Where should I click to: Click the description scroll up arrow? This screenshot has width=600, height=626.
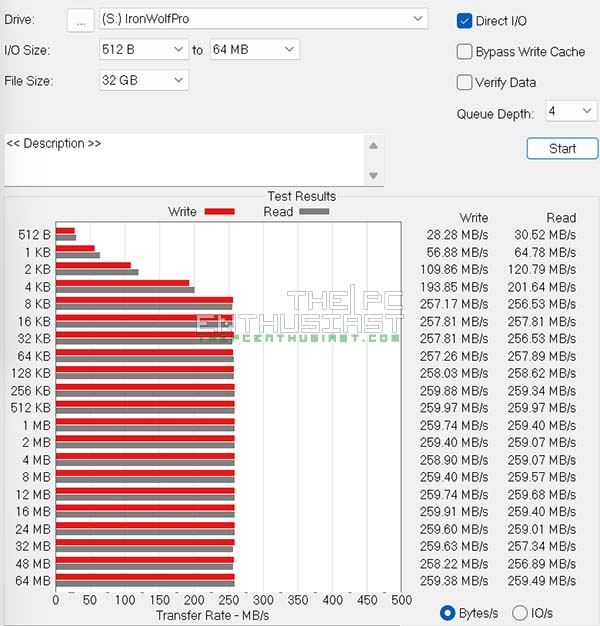point(374,146)
